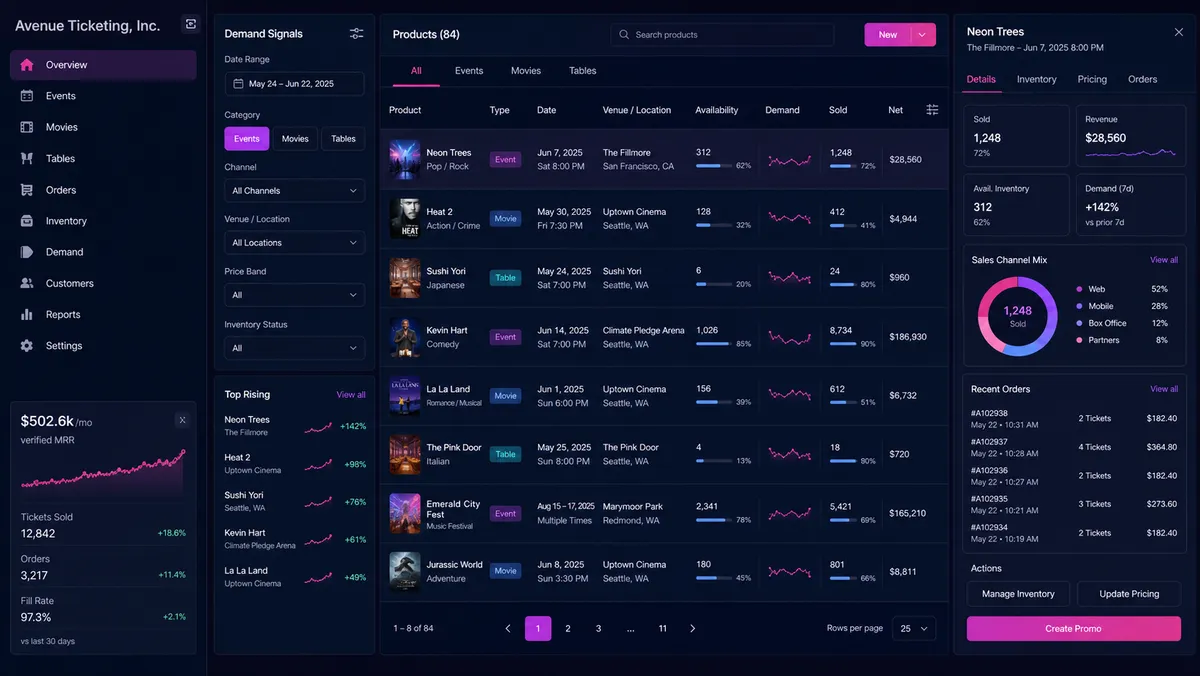Viewport: 1200px width, 676px height.
Task: Click the calendar icon in Date Range
Action: coord(238,84)
